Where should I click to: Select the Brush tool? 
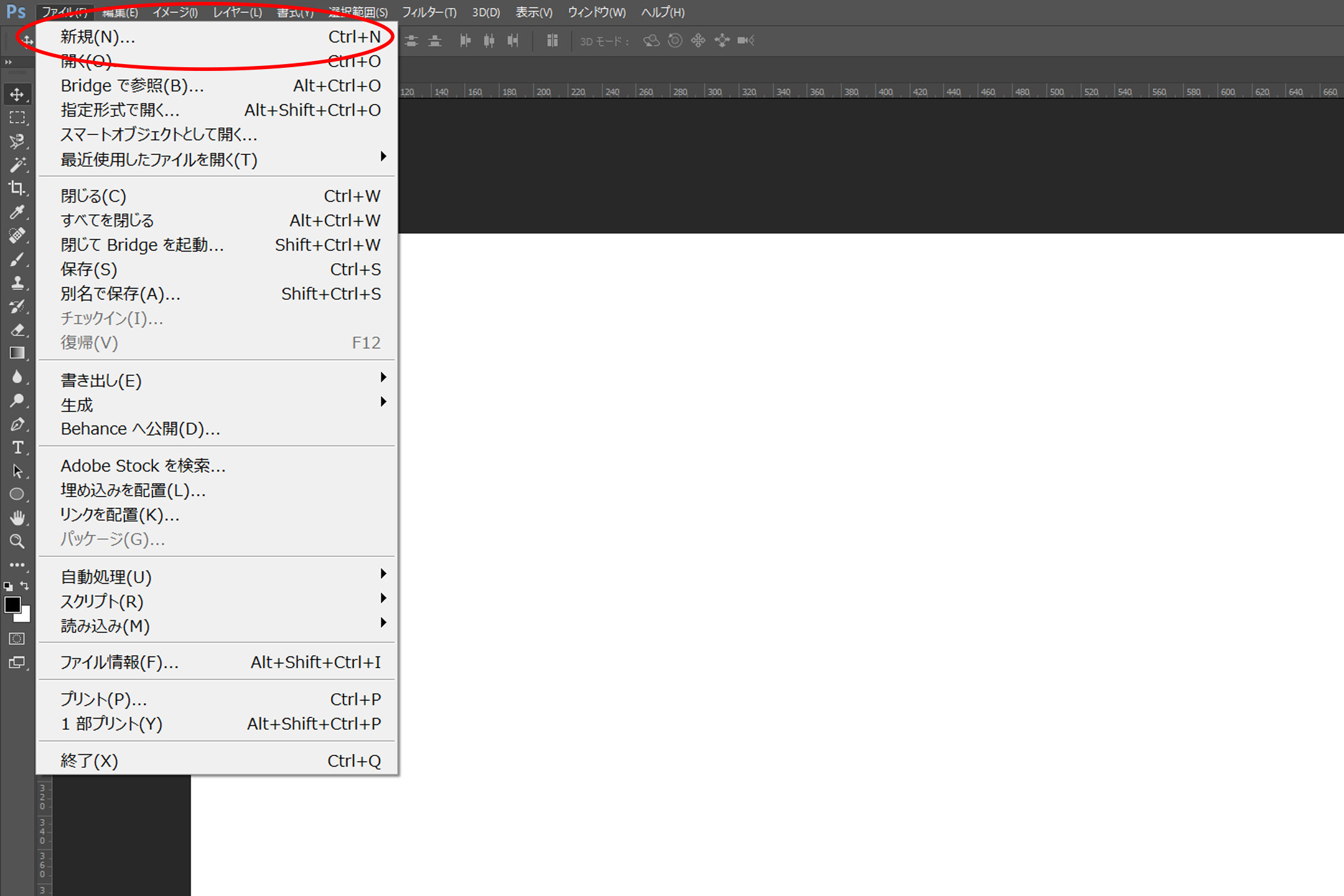(17, 259)
